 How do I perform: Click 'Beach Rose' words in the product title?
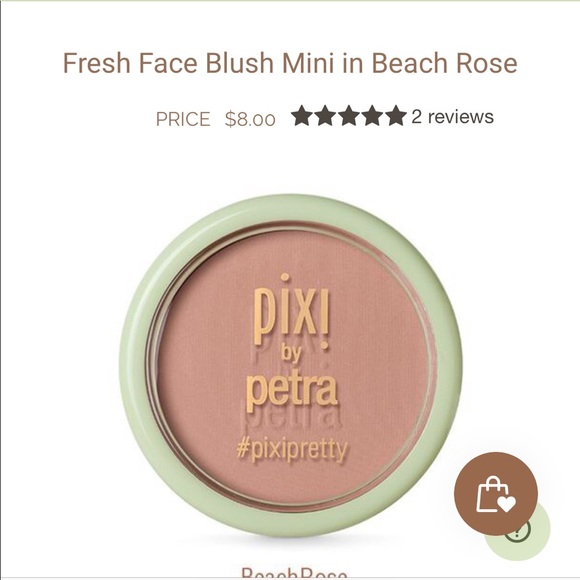[444, 63]
